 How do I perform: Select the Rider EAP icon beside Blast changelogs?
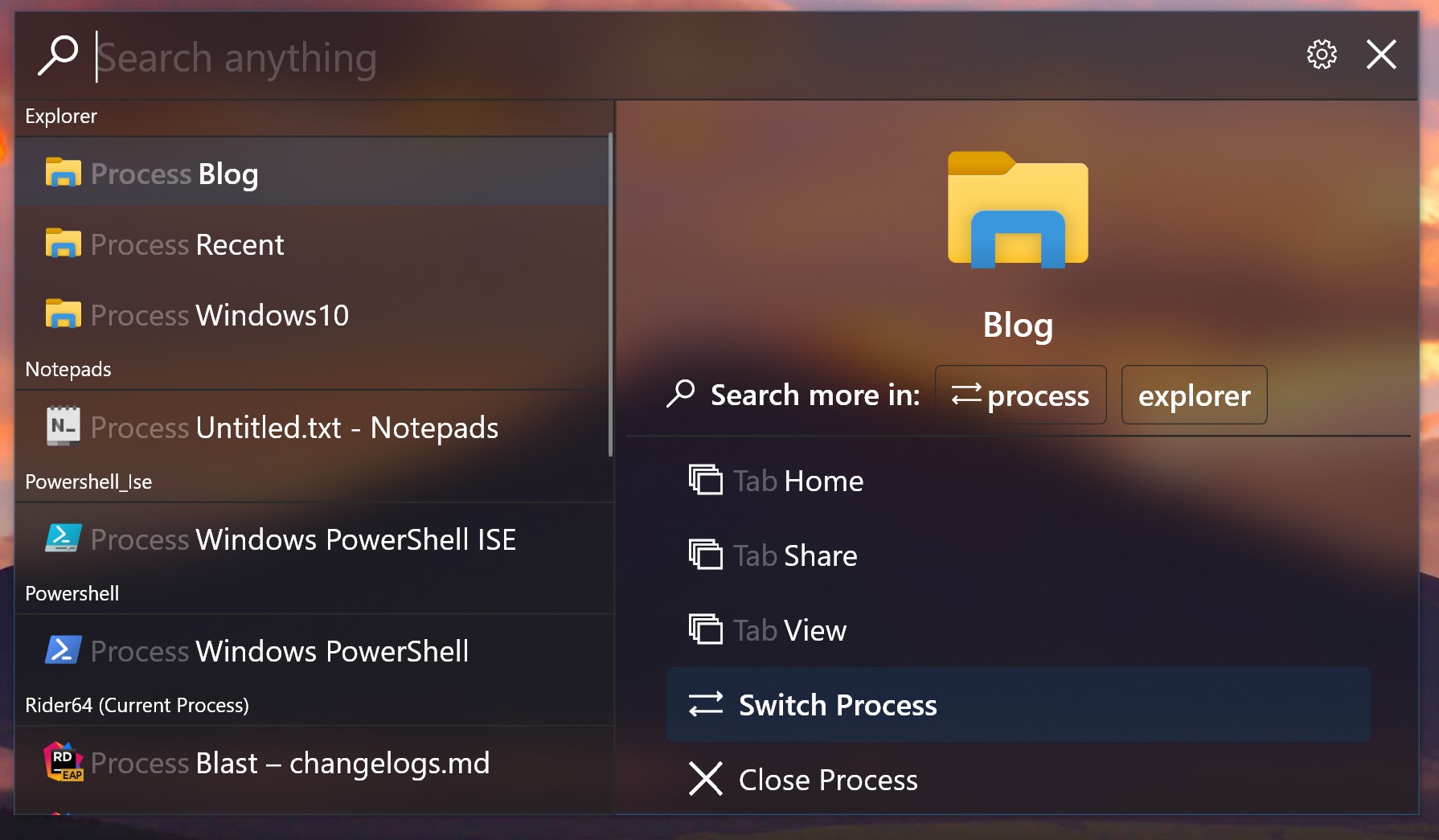point(63,762)
